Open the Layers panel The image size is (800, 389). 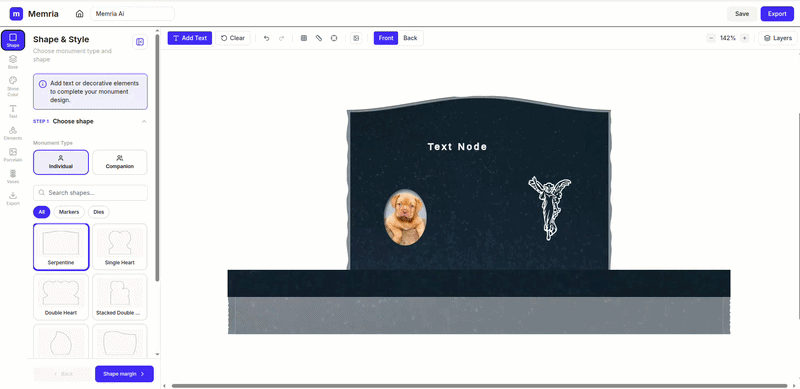[778, 38]
